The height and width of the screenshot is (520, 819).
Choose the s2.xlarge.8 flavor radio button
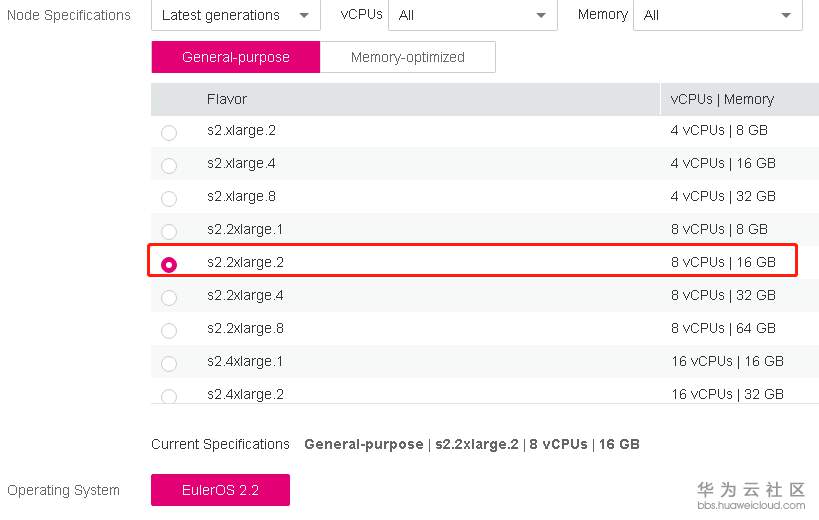pos(168,199)
